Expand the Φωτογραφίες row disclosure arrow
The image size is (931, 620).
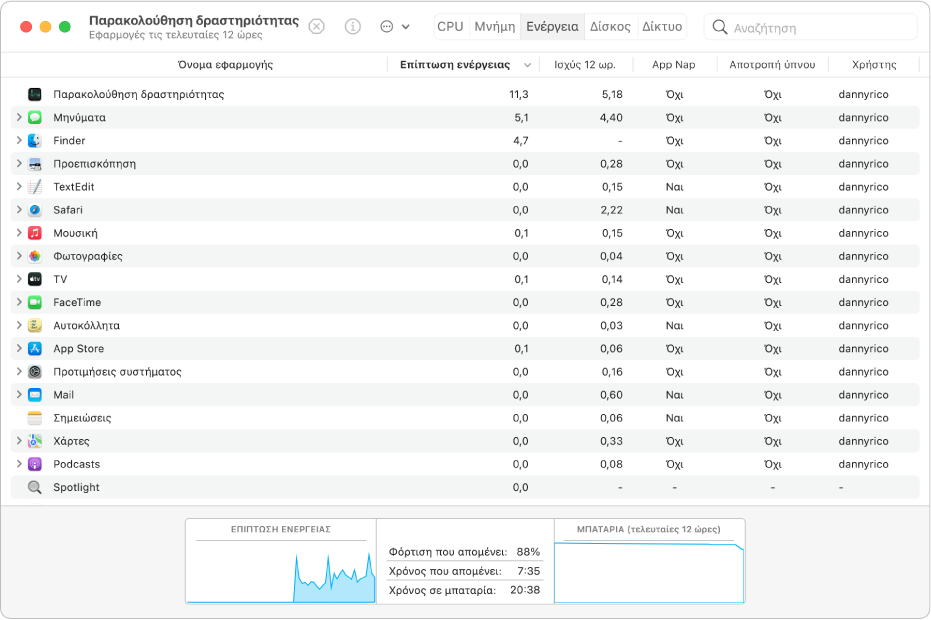pos(19,256)
